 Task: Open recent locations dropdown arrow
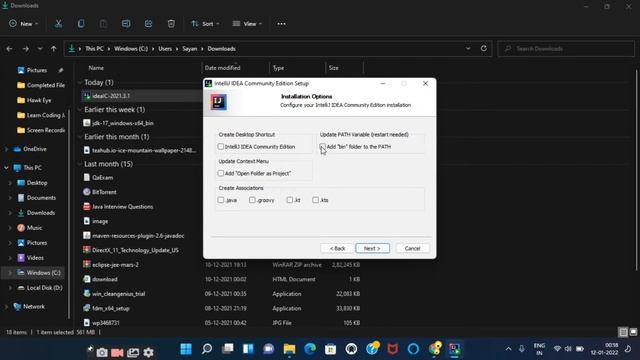[x=40, y=49]
